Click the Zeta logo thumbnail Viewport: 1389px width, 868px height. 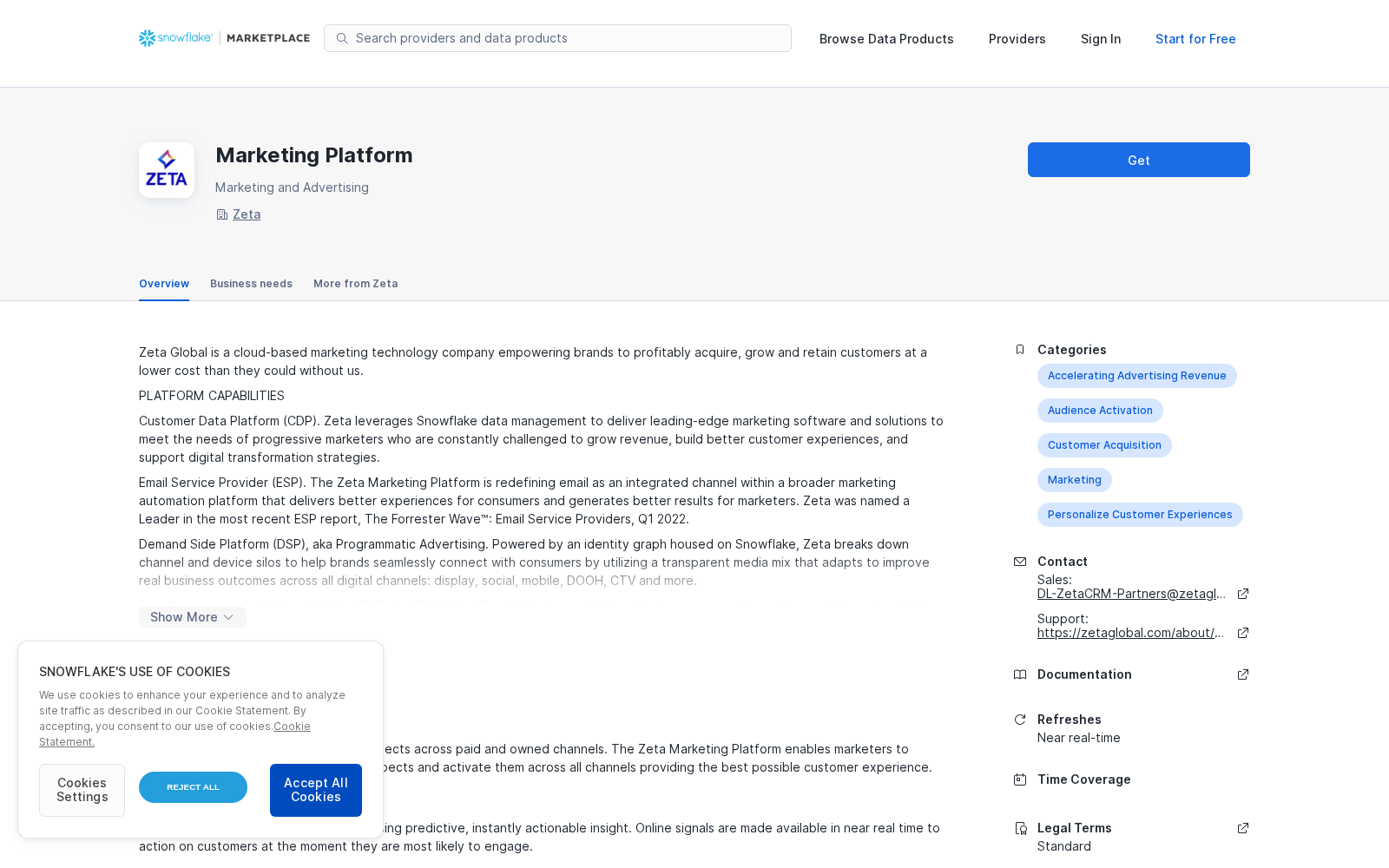pos(167,170)
